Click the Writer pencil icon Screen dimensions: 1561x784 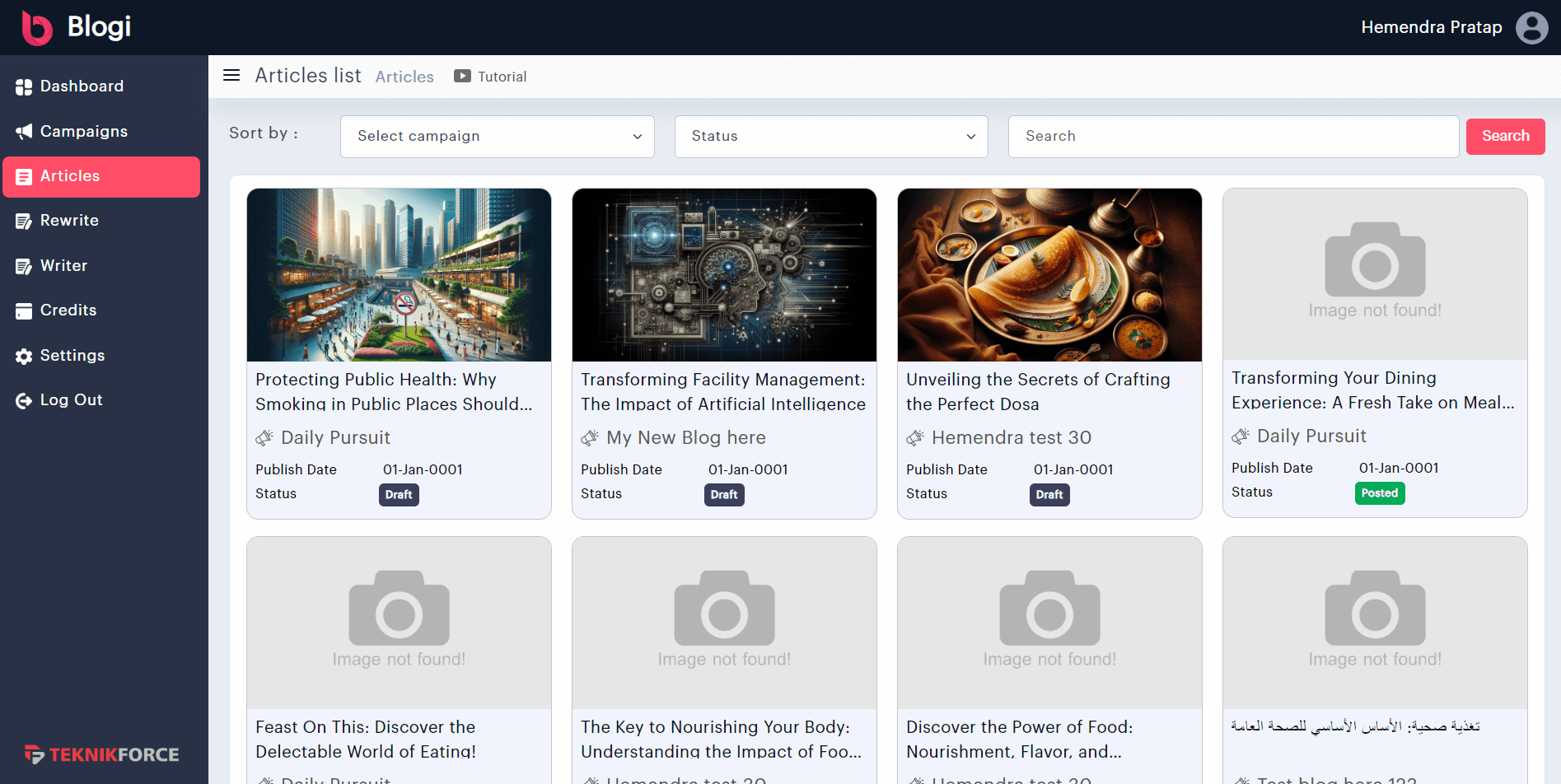24,266
